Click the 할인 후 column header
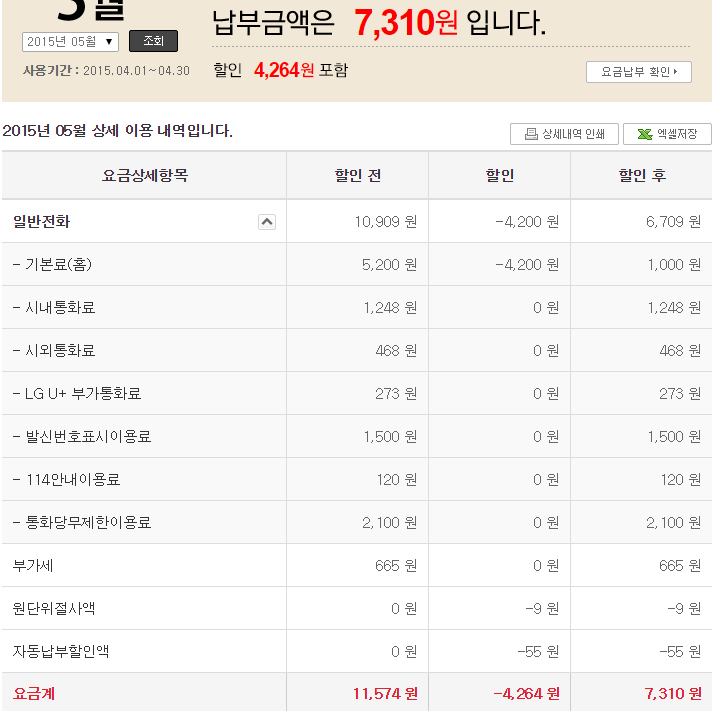714x711 pixels. pos(641,176)
